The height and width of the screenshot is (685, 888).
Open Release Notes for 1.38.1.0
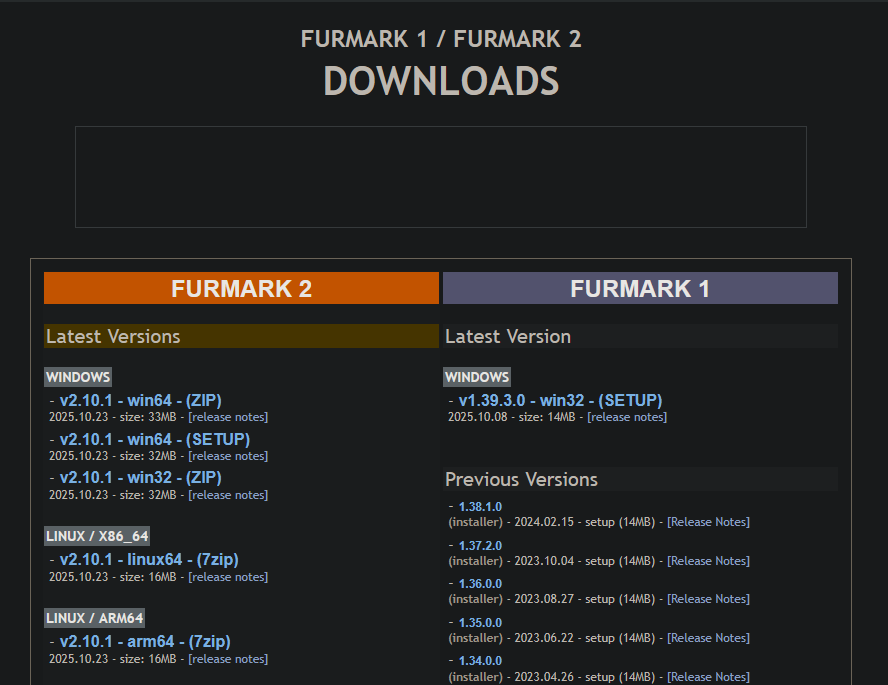(708, 522)
